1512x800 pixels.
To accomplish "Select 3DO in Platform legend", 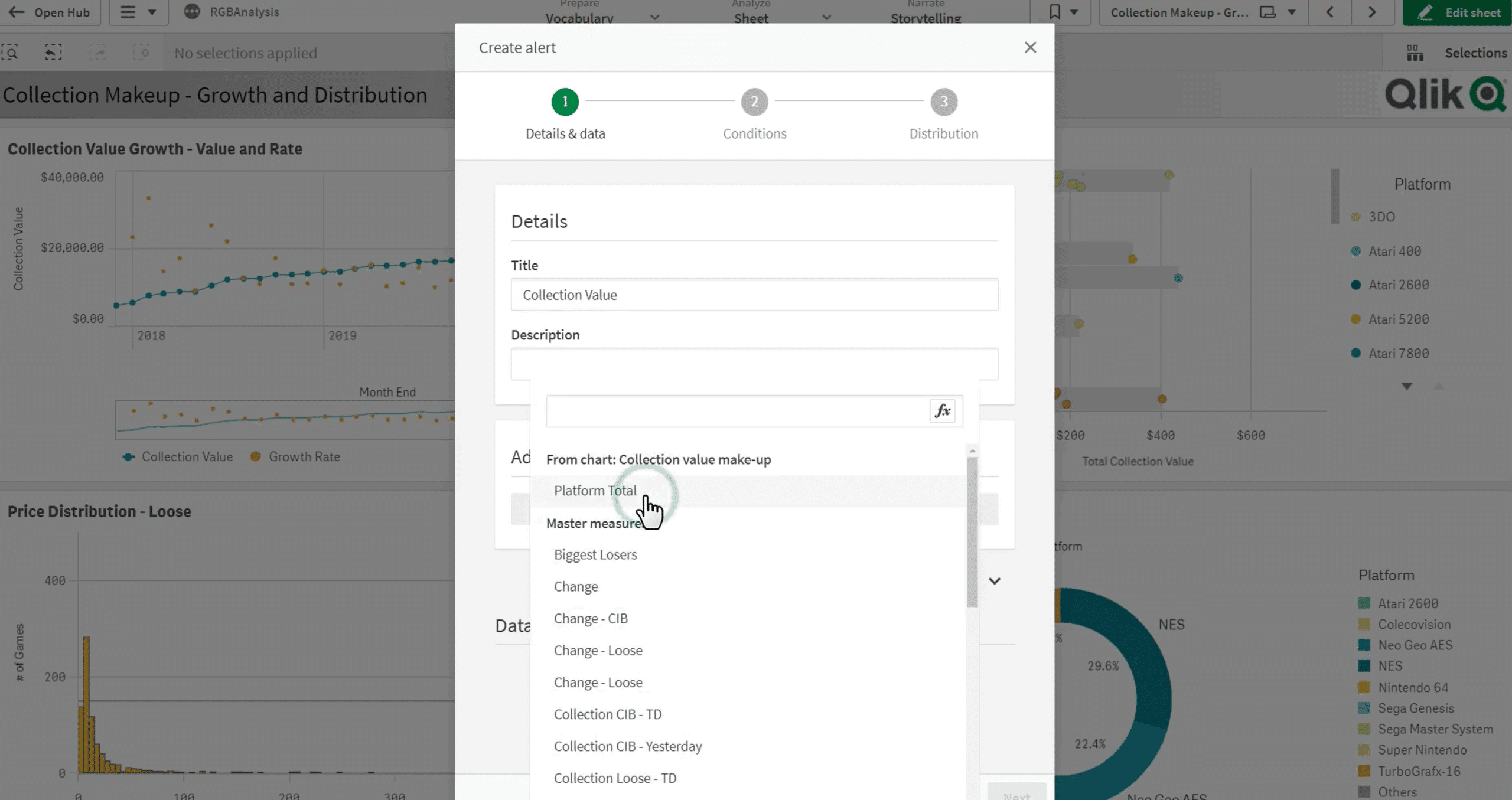I will [x=1373, y=217].
